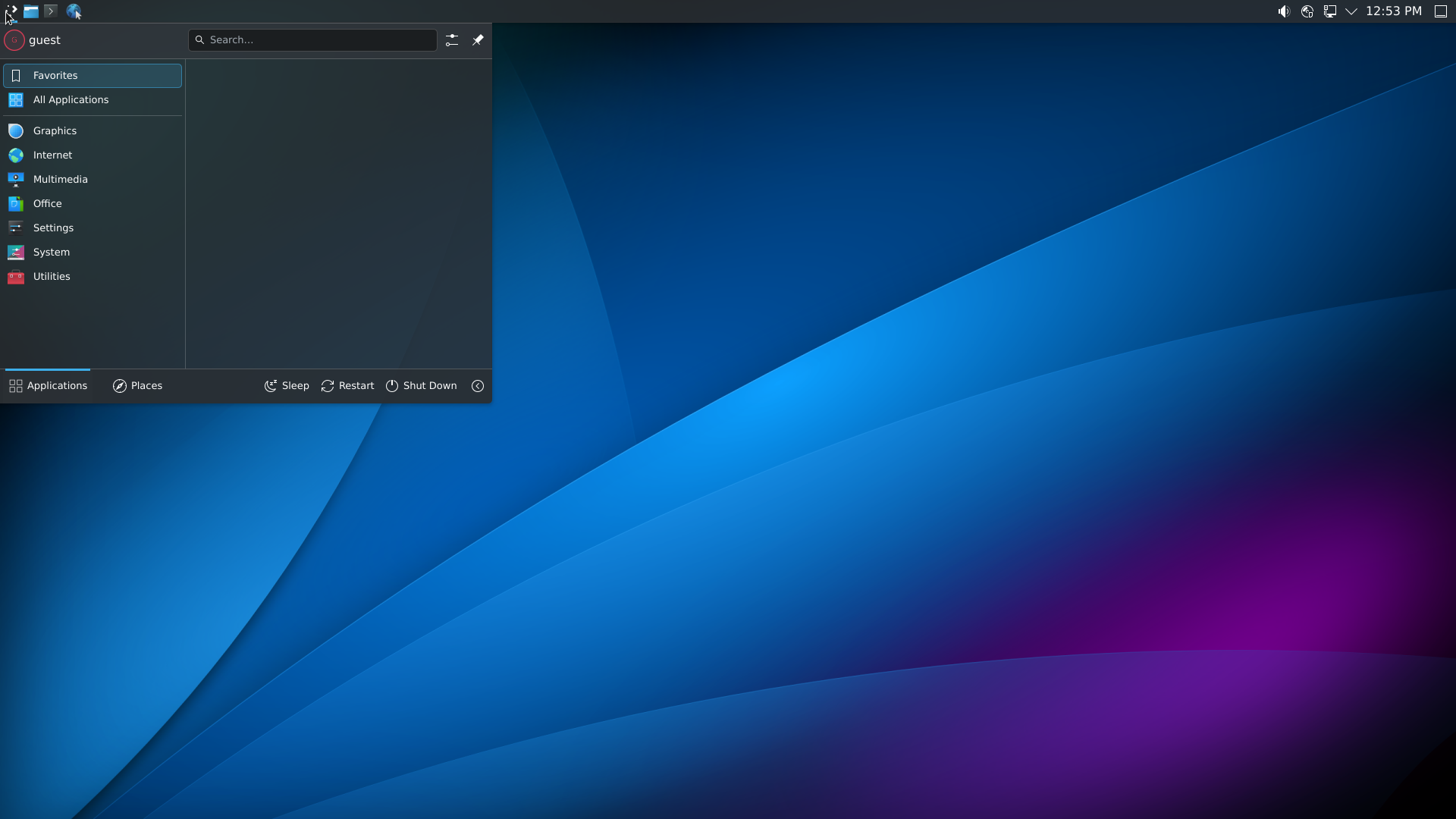The height and width of the screenshot is (819, 1456).
Task: Click the Shut Down button
Action: pos(421,386)
